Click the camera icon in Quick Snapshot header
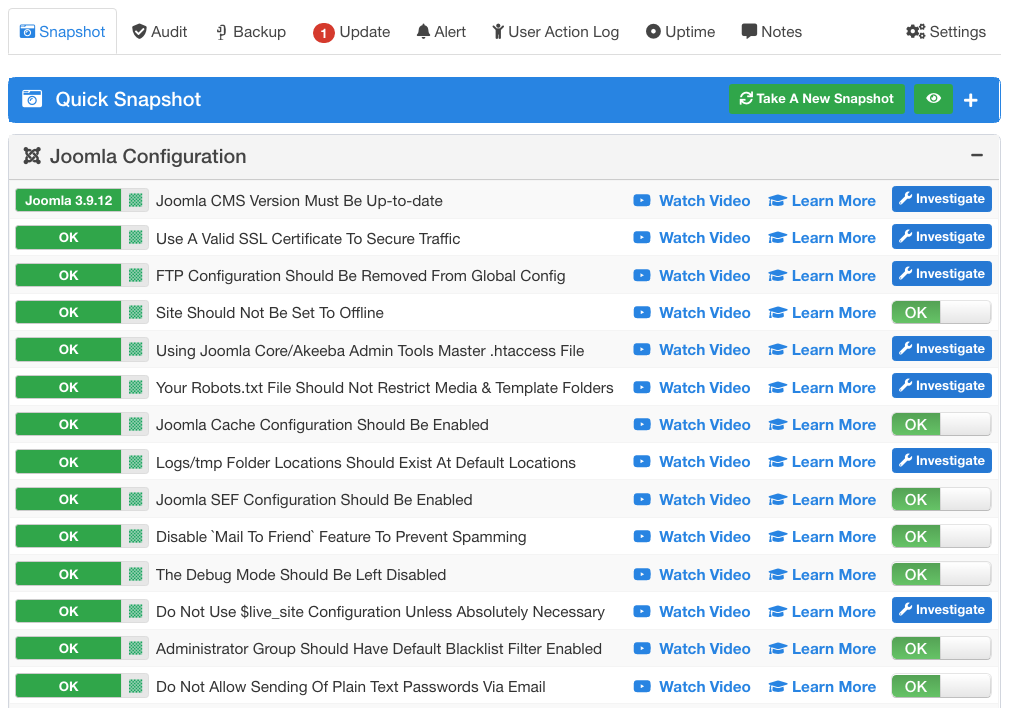This screenshot has height=708, width=1009. (32, 99)
